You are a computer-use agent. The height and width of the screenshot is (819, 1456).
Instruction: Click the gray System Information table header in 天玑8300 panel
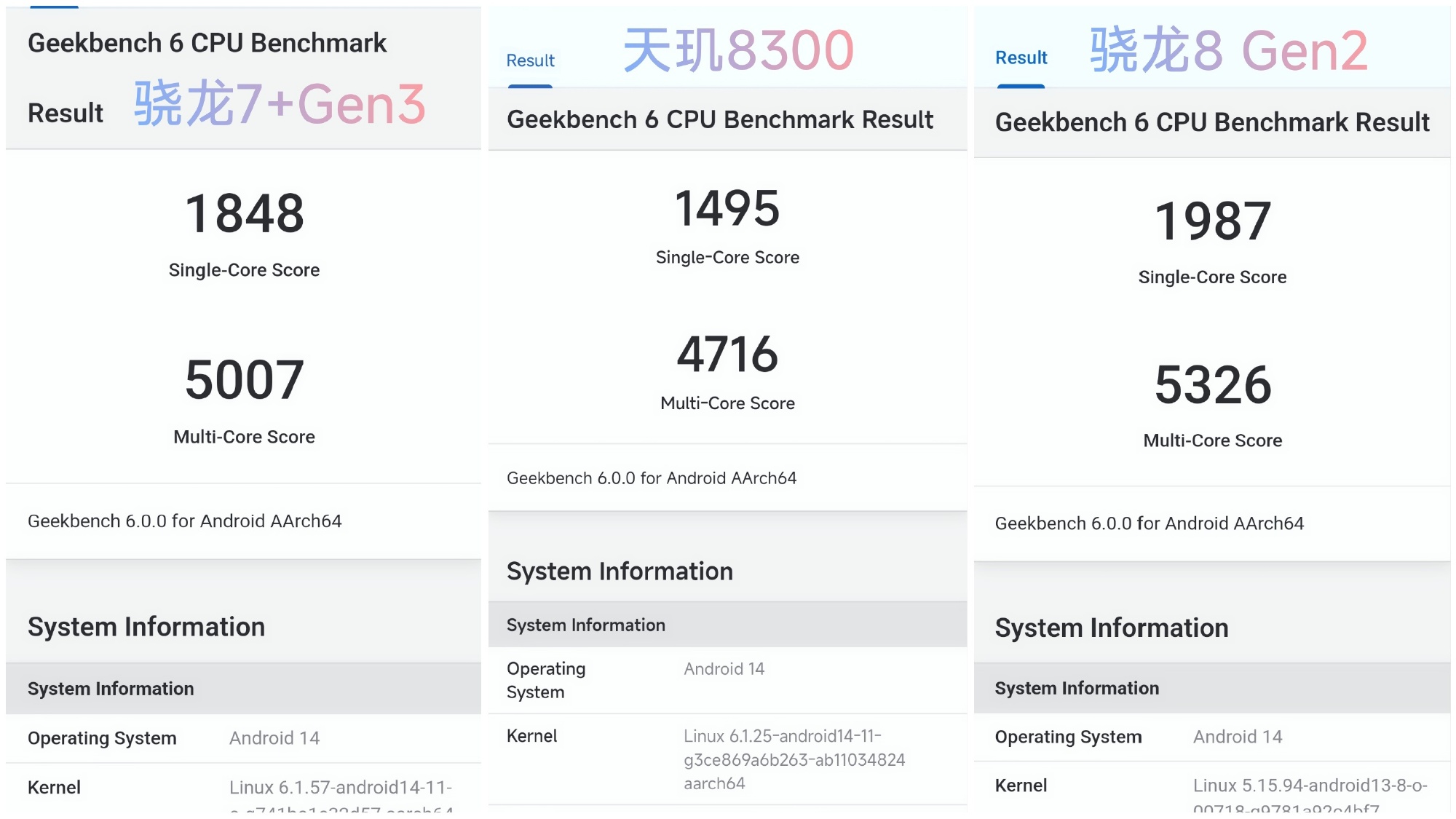[727, 625]
